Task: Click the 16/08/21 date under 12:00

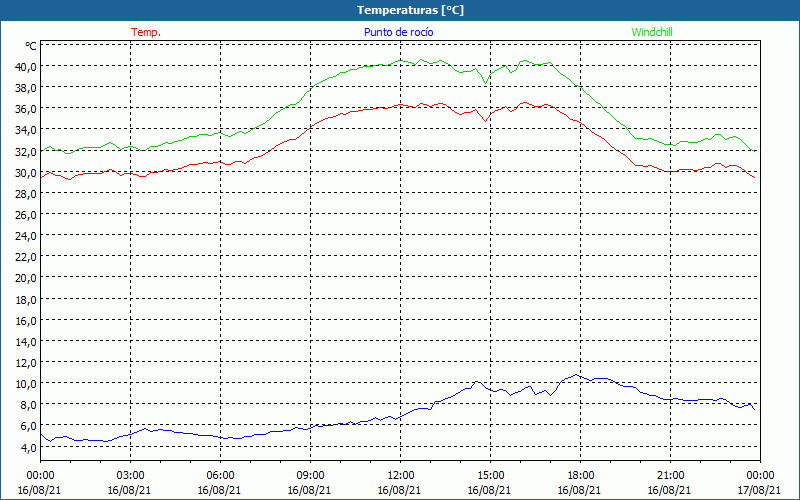Action: pos(399,490)
